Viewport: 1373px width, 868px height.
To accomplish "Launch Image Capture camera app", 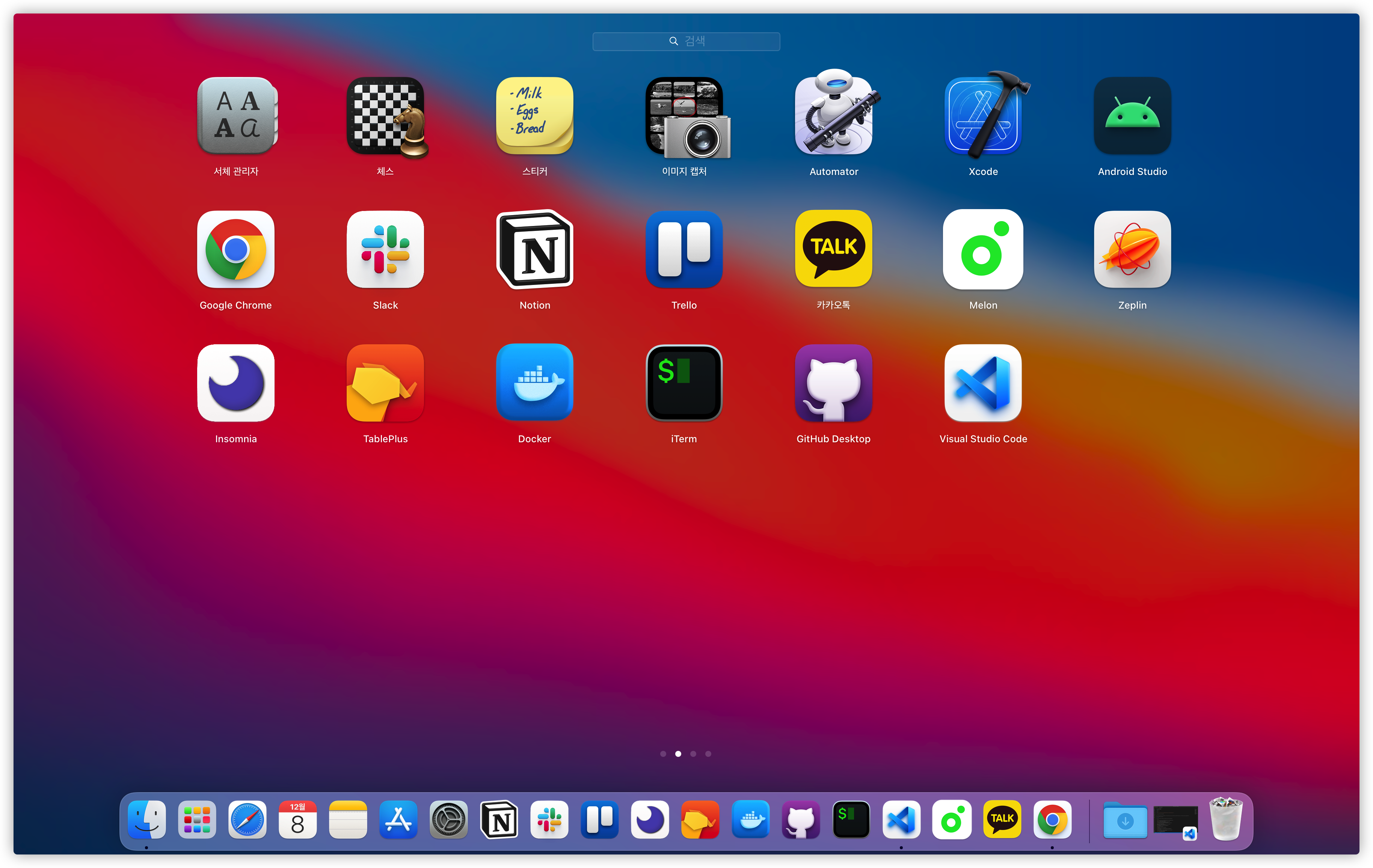I will (684, 116).
